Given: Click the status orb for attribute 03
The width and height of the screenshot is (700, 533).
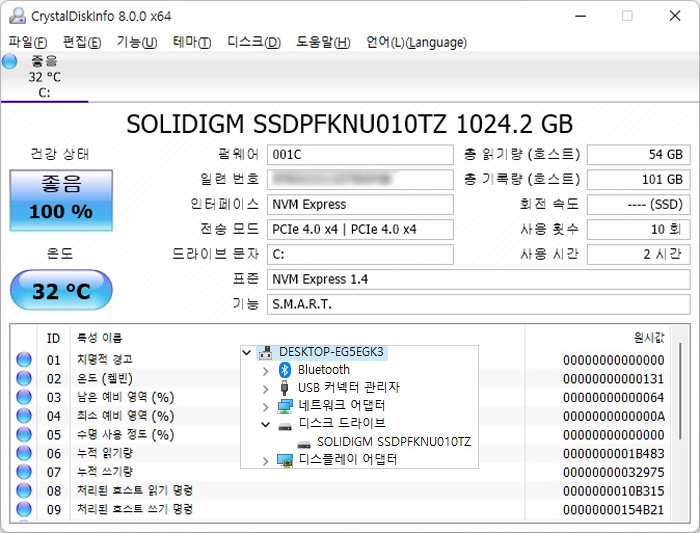Looking at the screenshot, I should [x=24, y=397].
